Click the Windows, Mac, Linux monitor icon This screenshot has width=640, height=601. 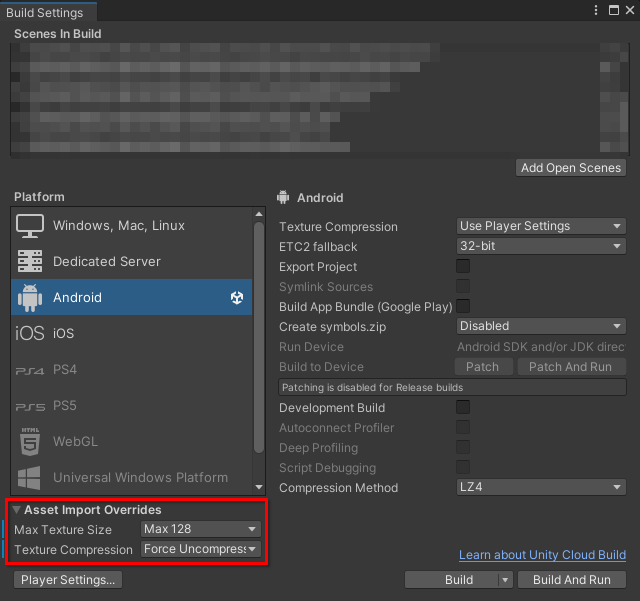click(x=30, y=226)
